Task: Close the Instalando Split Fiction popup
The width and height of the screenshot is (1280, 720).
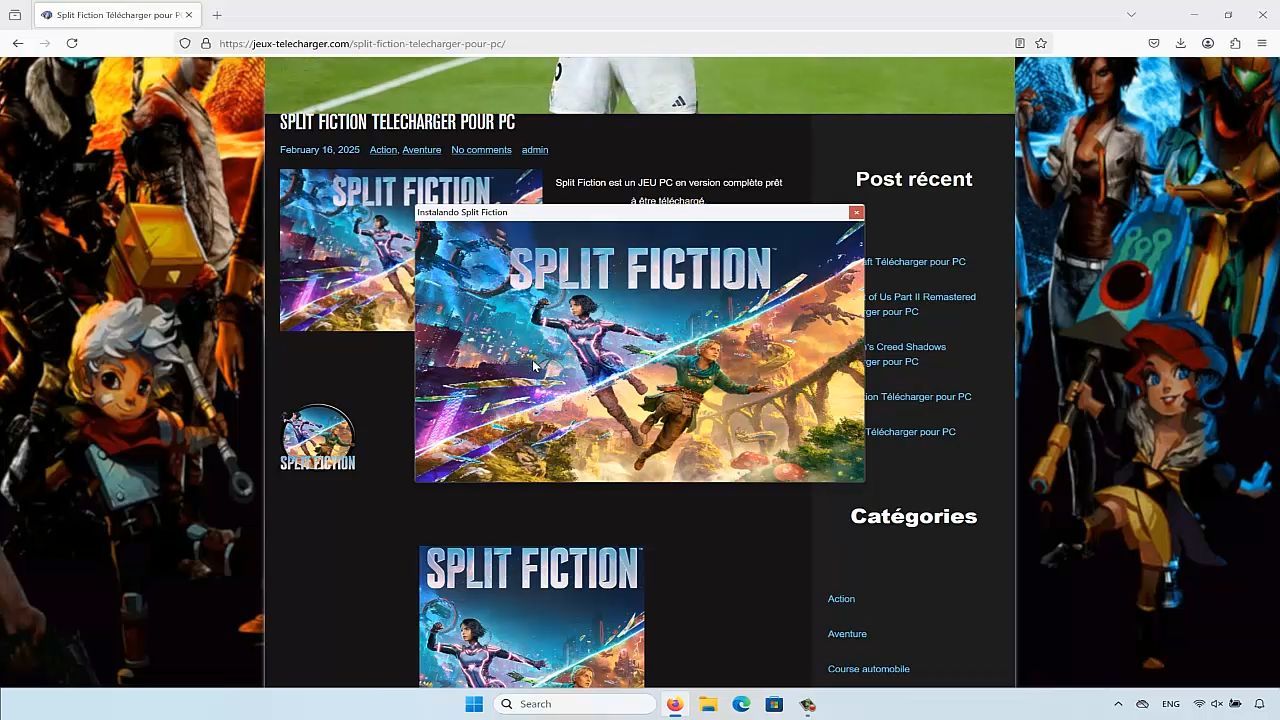Action: 856,212
